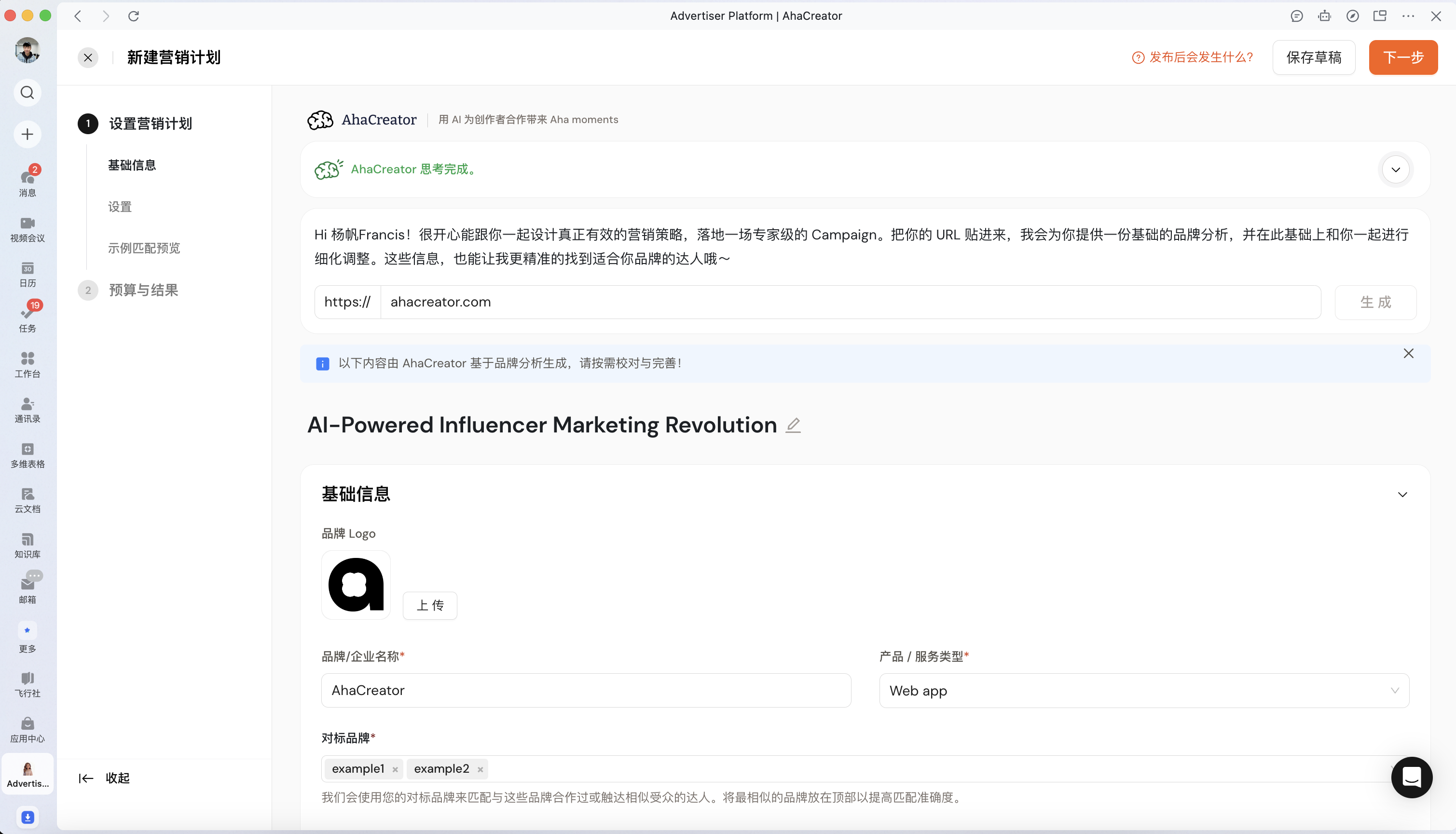Viewport: 1456px width, 834px height.
Task: Dismiss the blue AhaCreator info banner
Action: [1408, 353]
